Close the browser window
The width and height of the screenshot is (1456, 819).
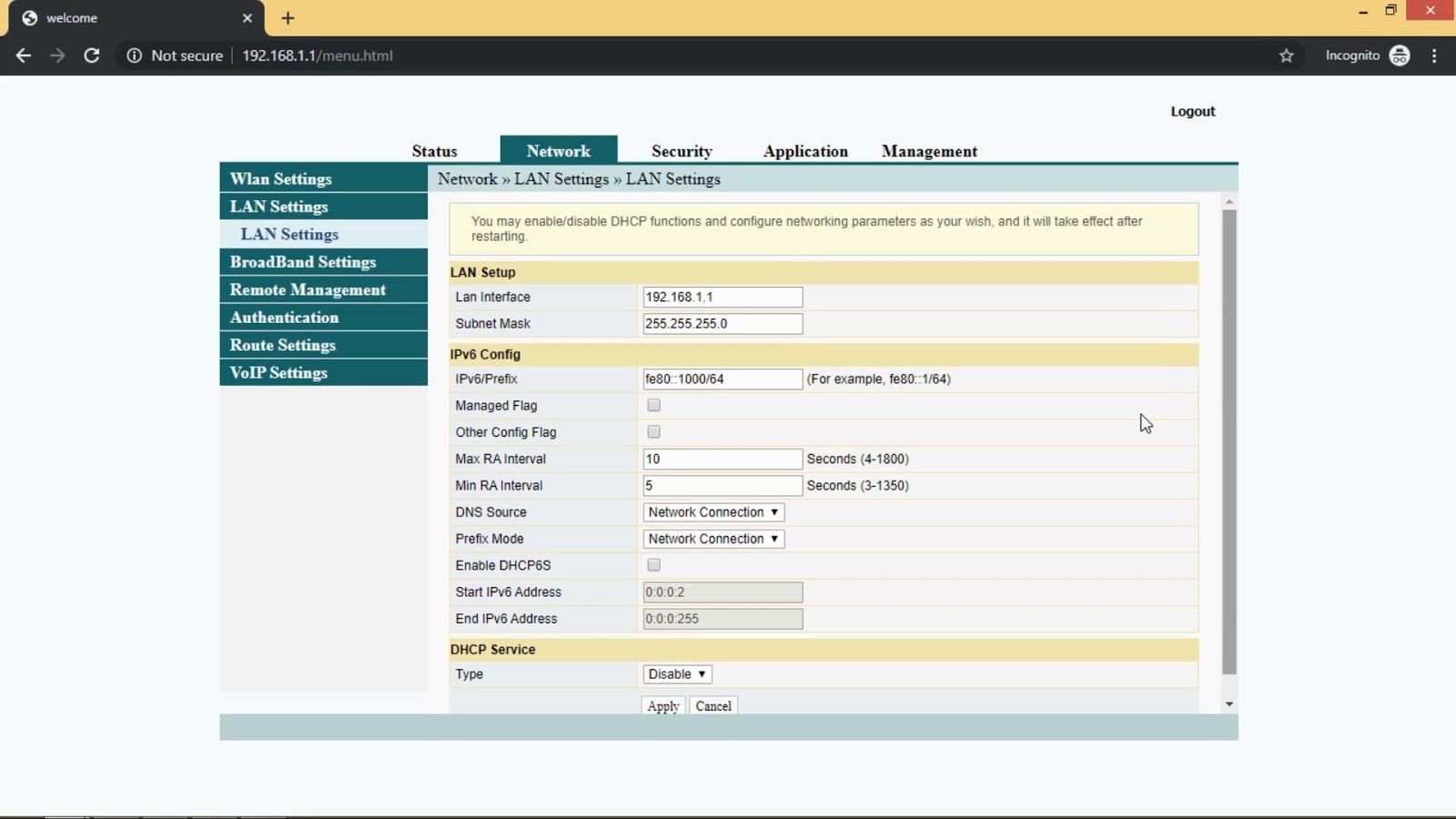[x=1431, y=11]
